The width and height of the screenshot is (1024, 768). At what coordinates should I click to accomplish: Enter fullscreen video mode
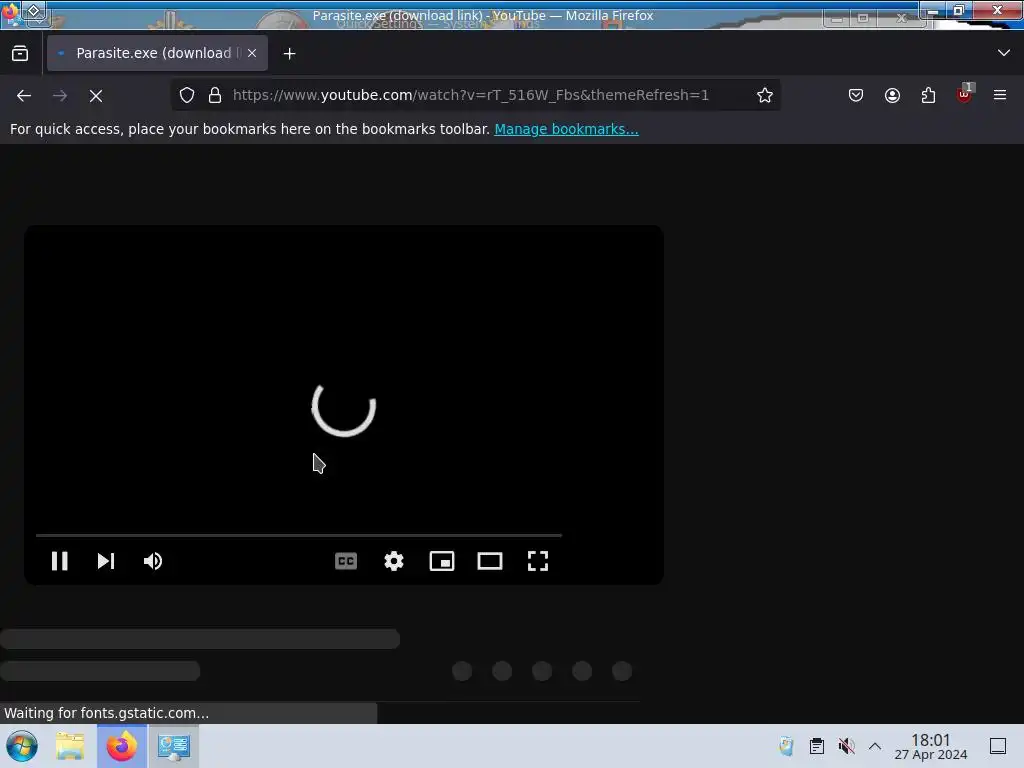click(537, 561)
